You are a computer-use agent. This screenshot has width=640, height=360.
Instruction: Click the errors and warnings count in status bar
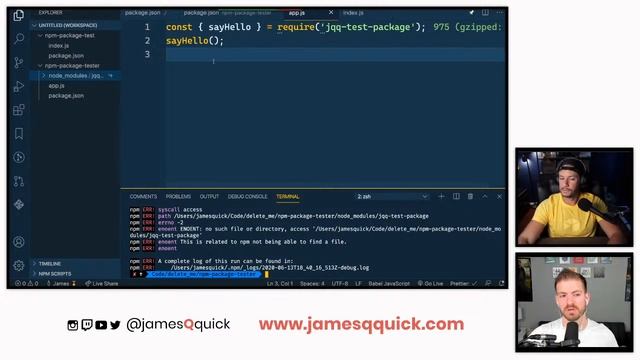(27, 283)
